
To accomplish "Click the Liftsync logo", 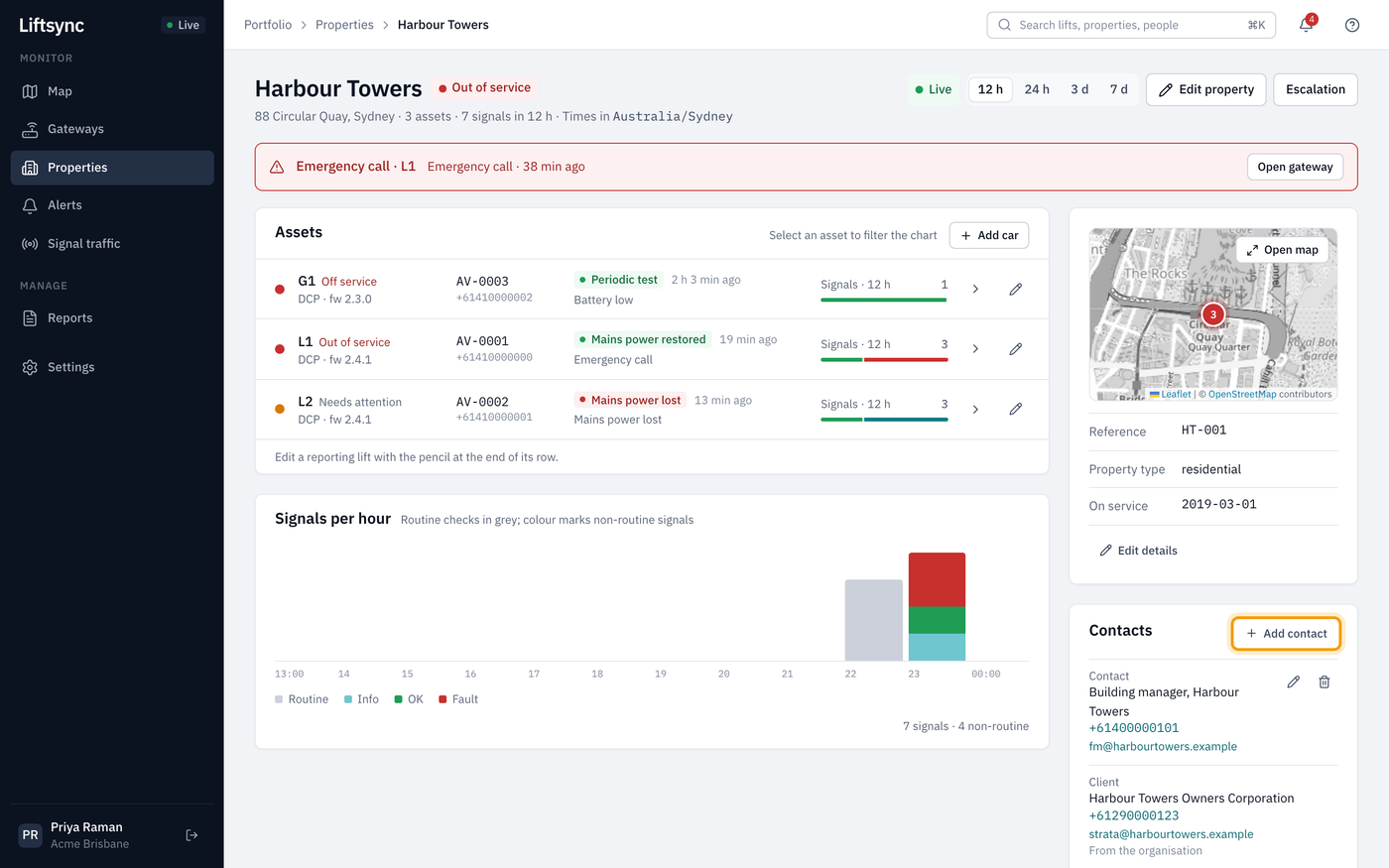I will click(x=52, y=25).
